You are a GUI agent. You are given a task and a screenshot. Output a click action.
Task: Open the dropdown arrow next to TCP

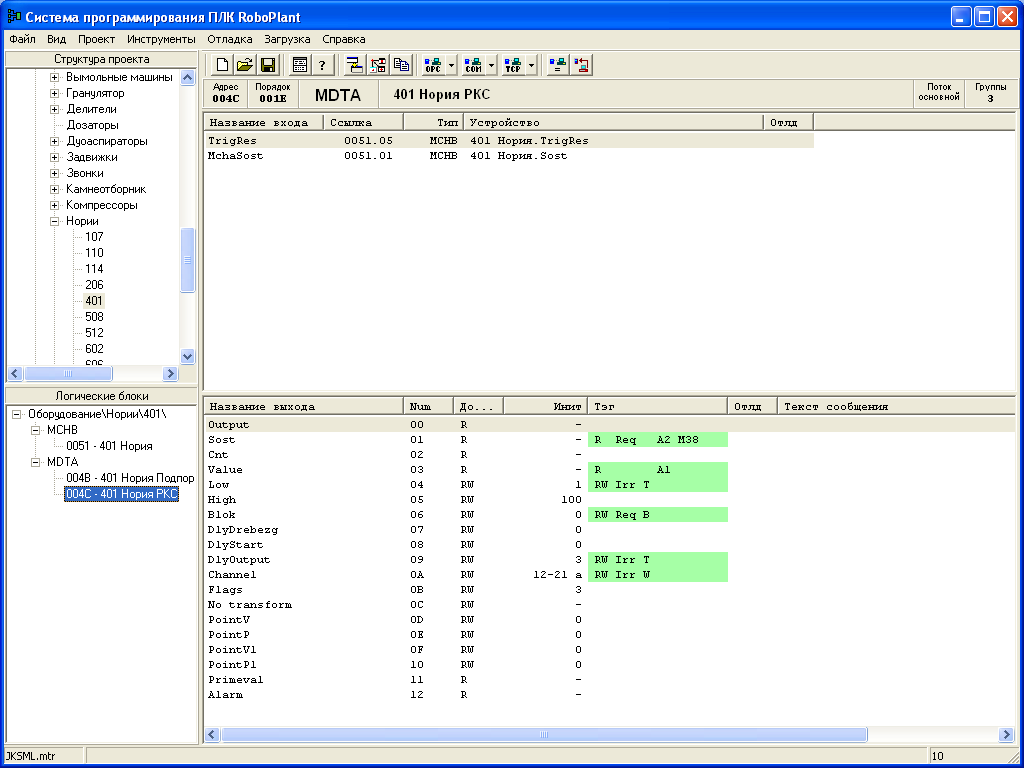coord(532,65)
